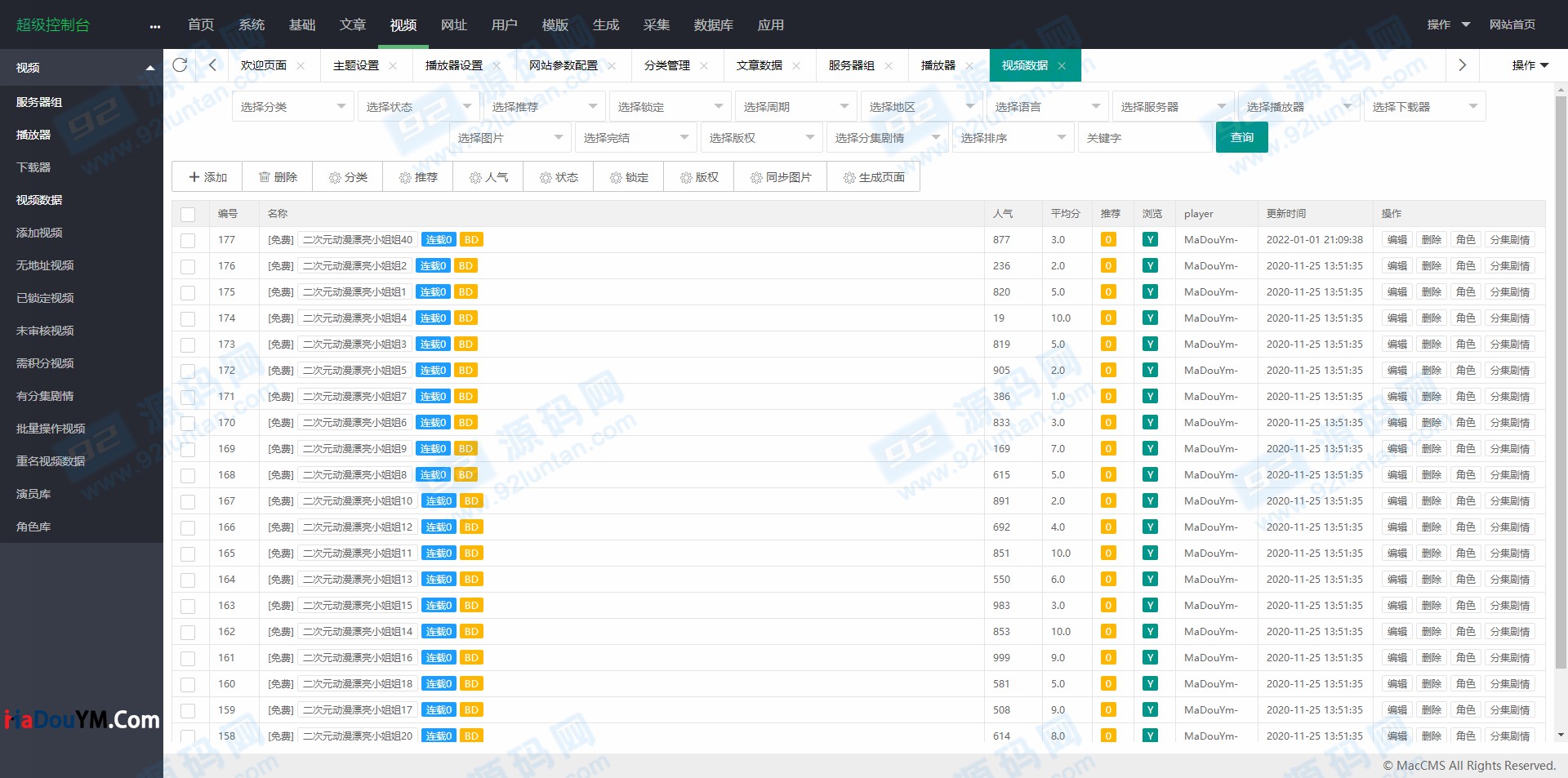This screenshot has height=778, width=1568.
Task: Check the checkbox for row 166
Action: point(188,527)
